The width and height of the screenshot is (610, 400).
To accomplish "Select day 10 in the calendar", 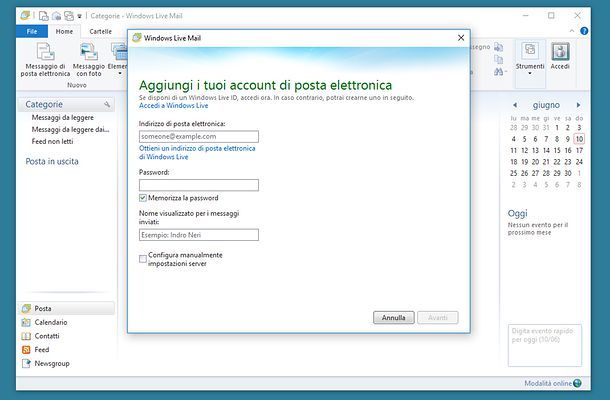I will 579,139.
